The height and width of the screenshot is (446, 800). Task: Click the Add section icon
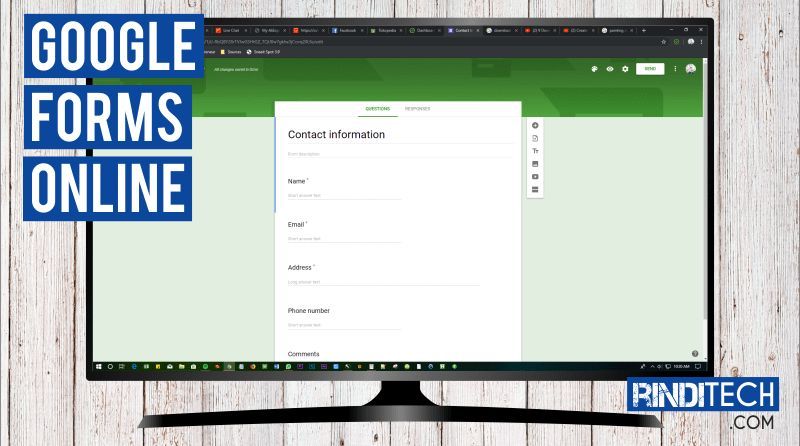click(x=535, y=189)
